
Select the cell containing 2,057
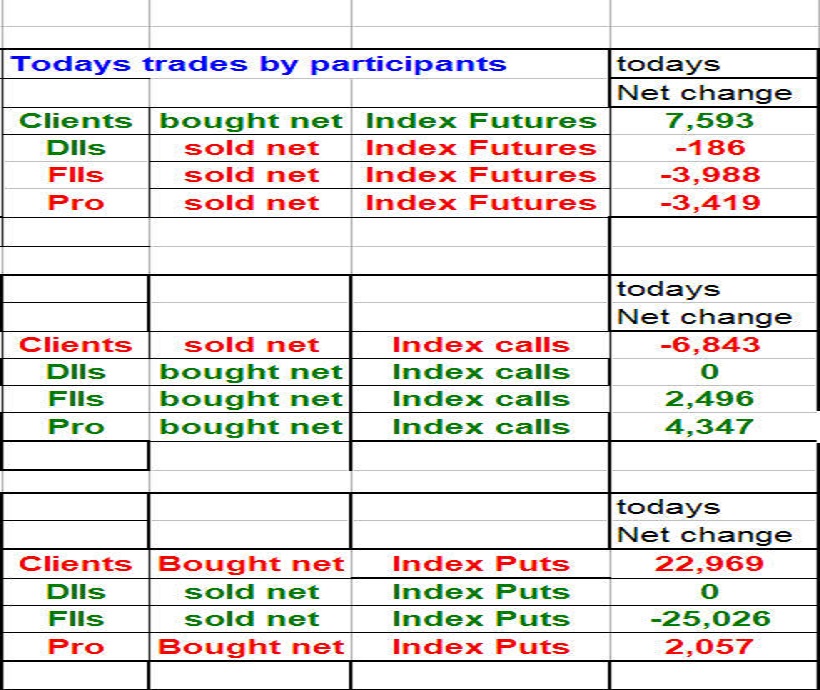(709, 646)
